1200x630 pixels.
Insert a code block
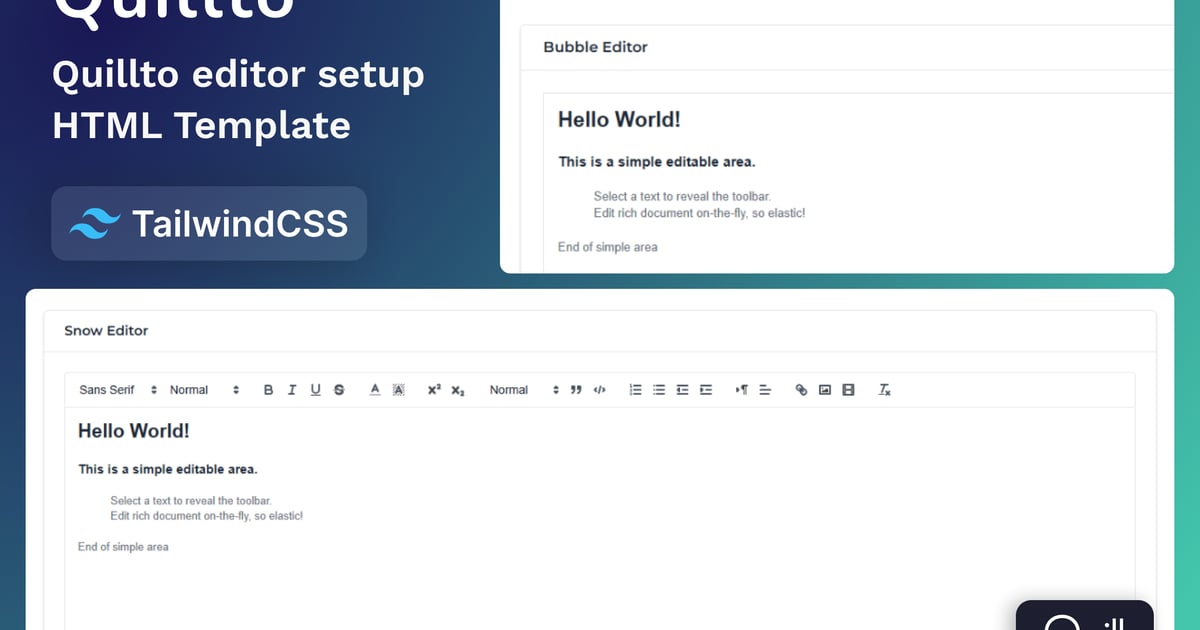(x=599, y=390)
